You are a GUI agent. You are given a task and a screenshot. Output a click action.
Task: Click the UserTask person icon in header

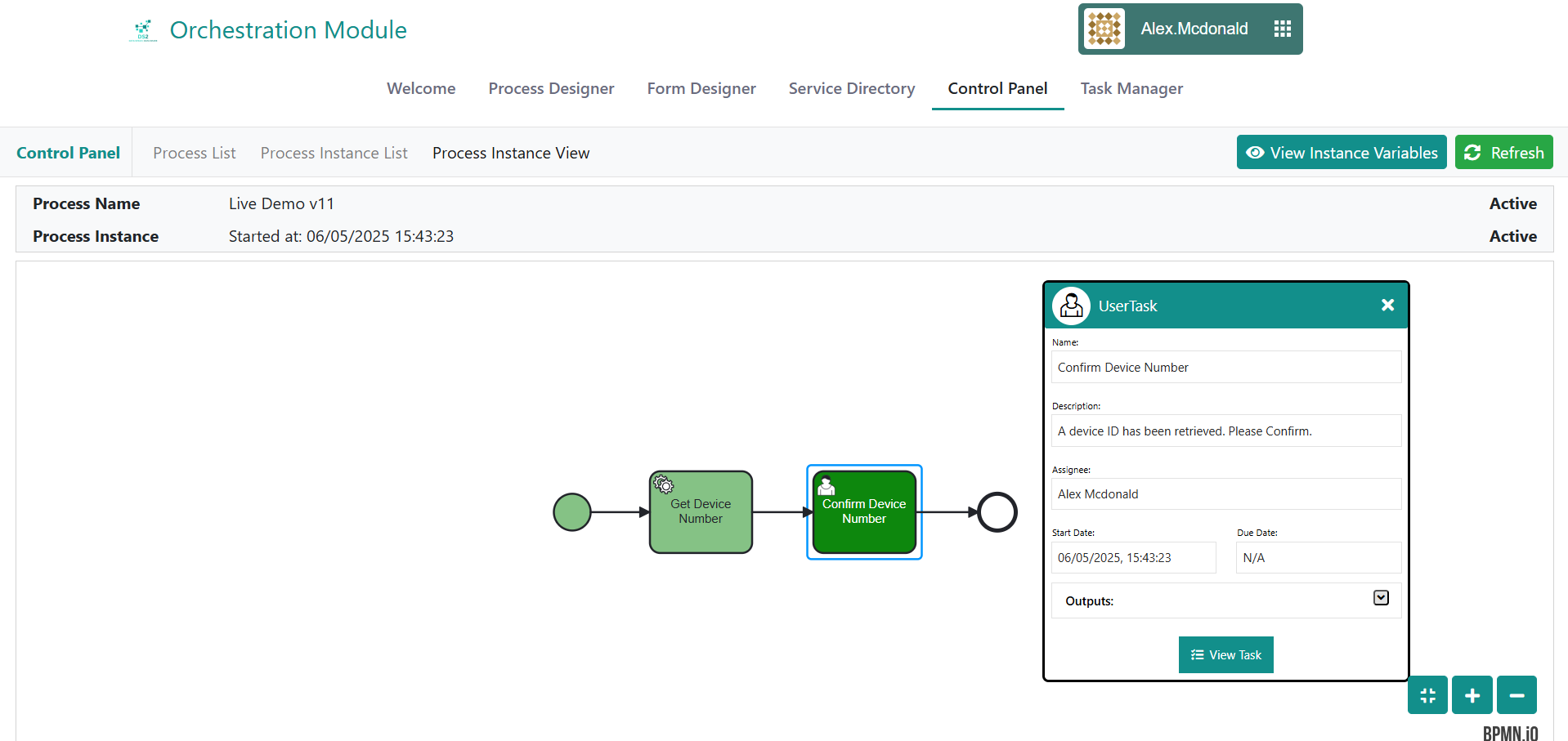[1071, 306]
